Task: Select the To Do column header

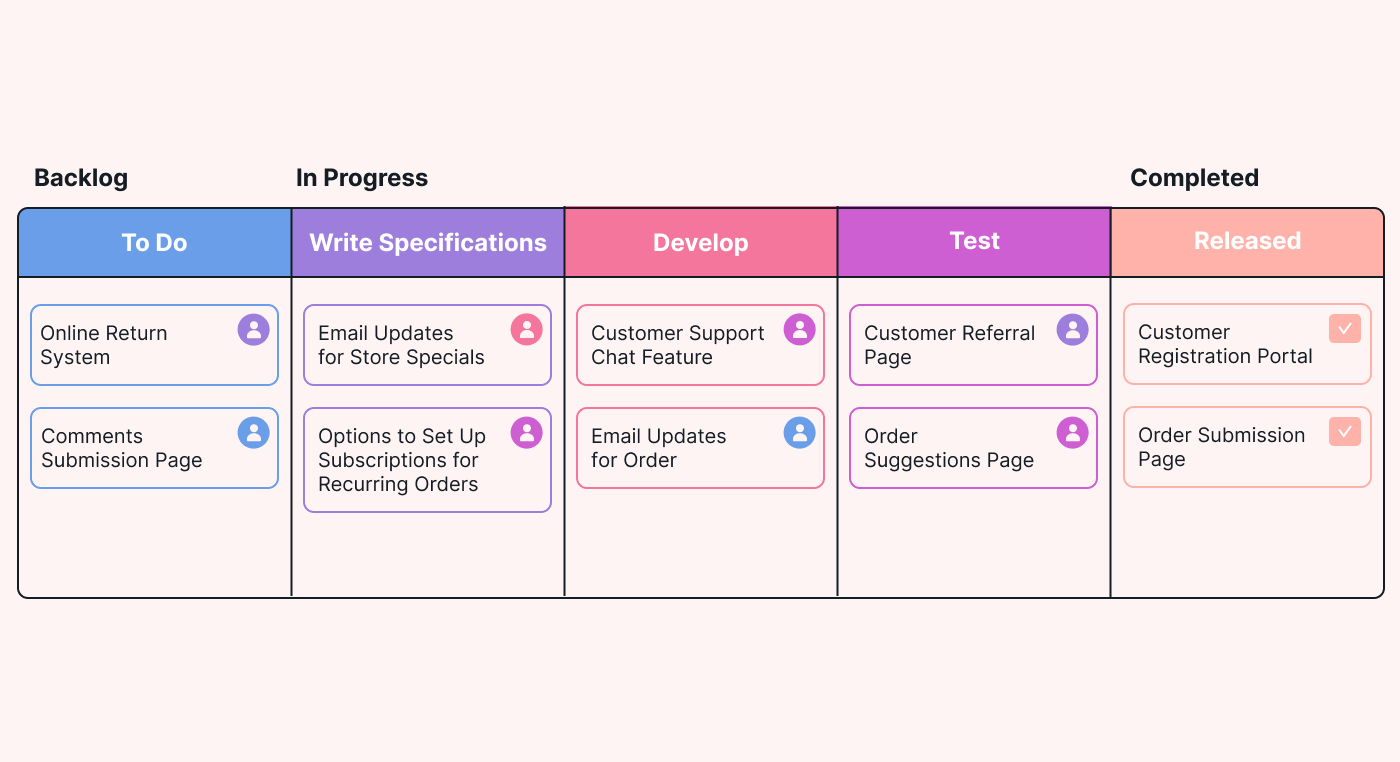Action: [155, 243]
